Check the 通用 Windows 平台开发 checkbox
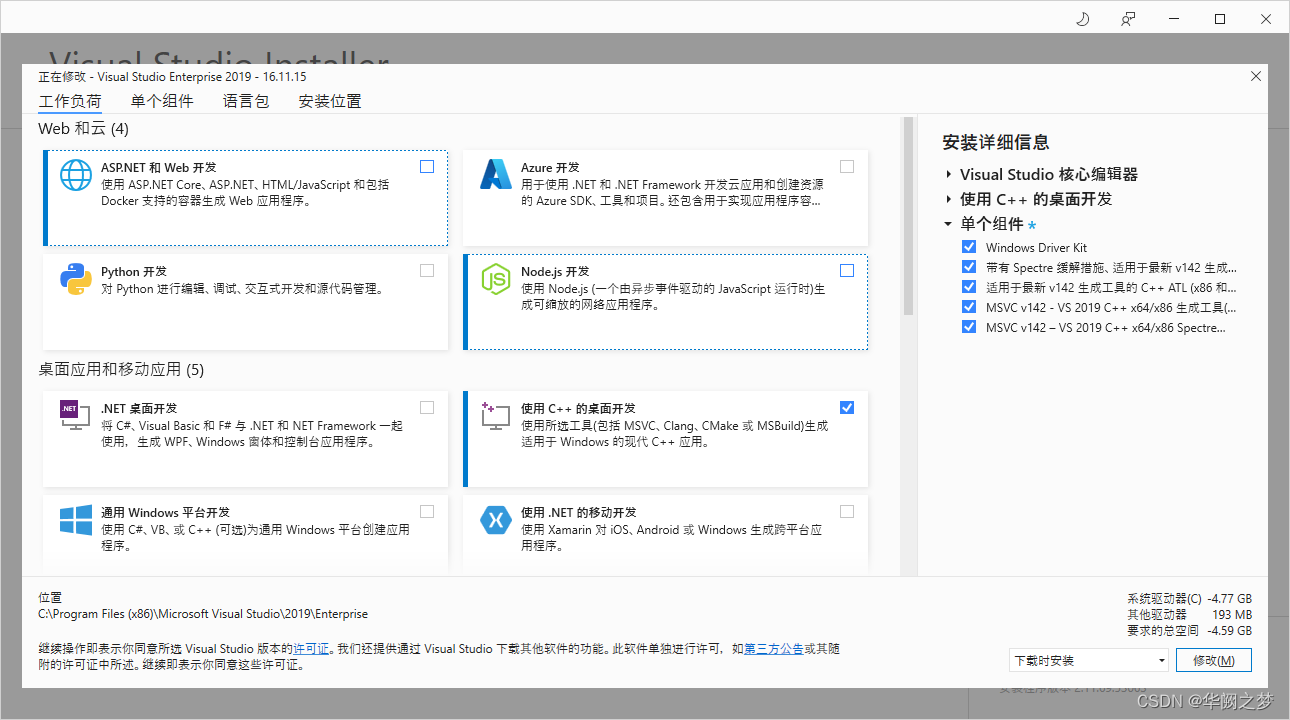This screenshot has width=1290, height=720. [x=427, y=511]
